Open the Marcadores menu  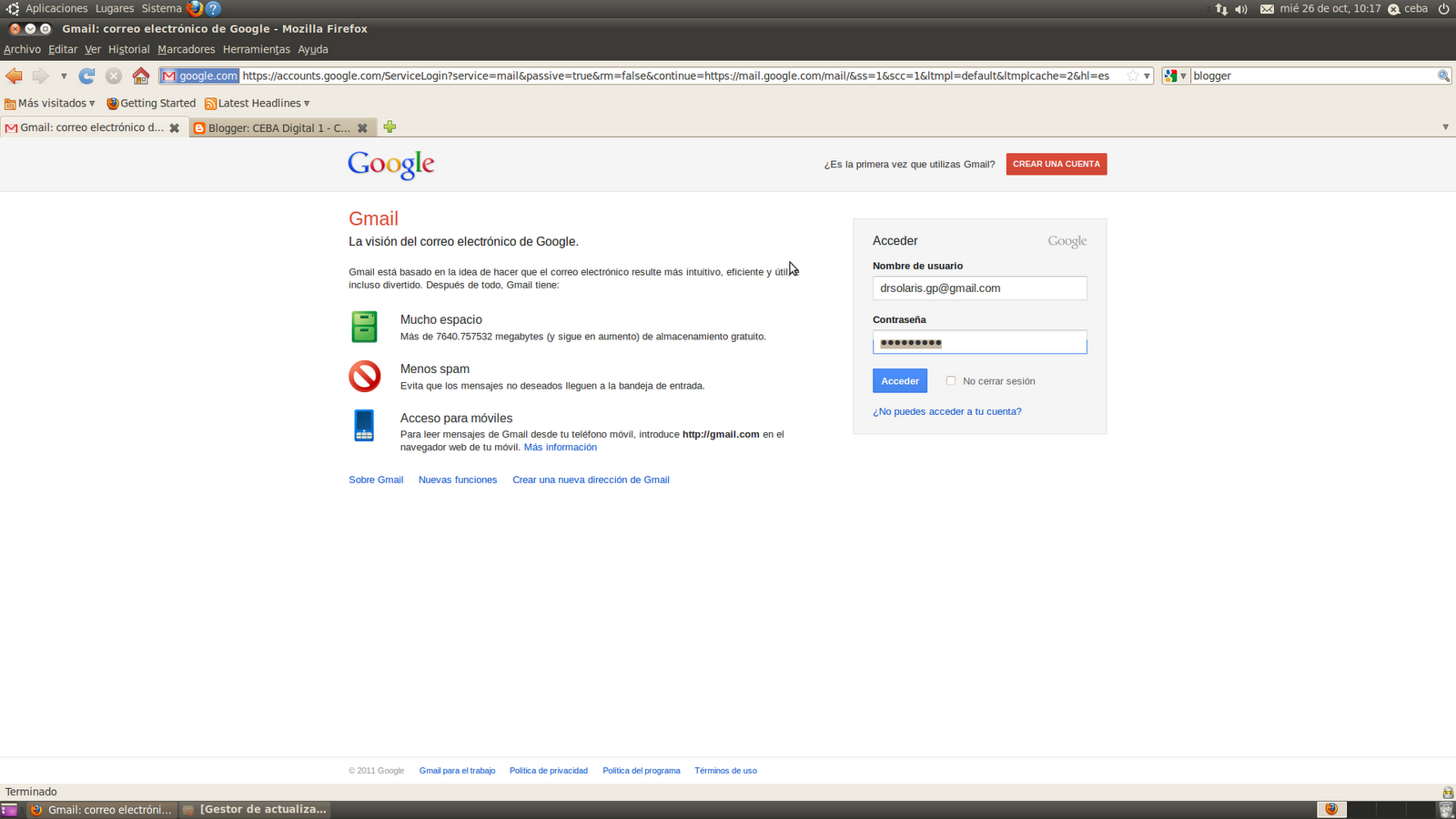click(x=186, y=49)
